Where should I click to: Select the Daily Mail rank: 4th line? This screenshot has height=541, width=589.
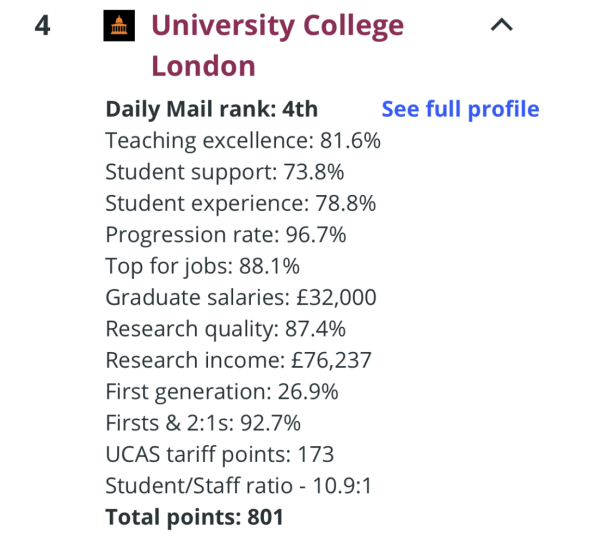coord(212,109)
